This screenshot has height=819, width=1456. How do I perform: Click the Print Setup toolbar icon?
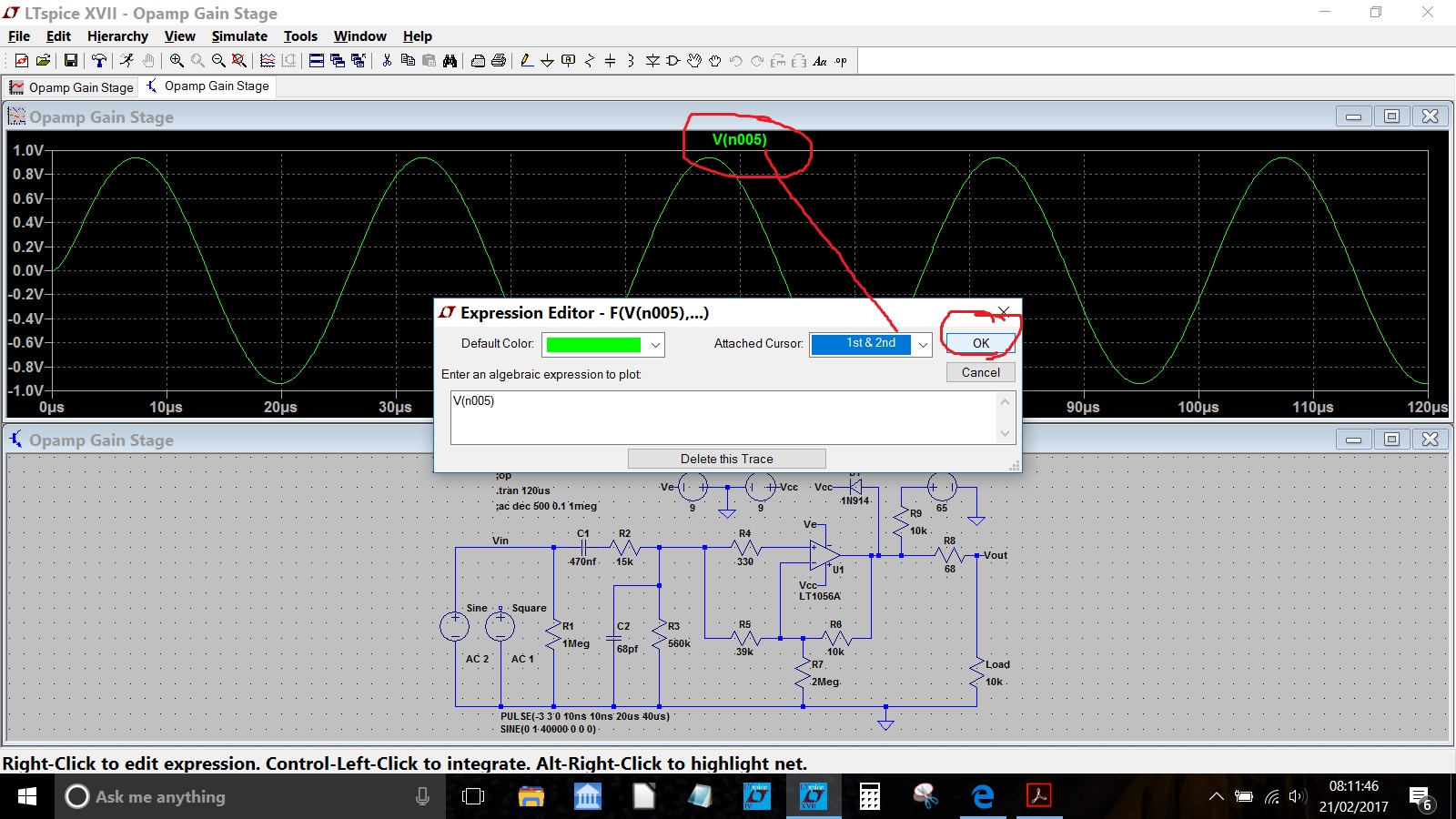(478, 61)
